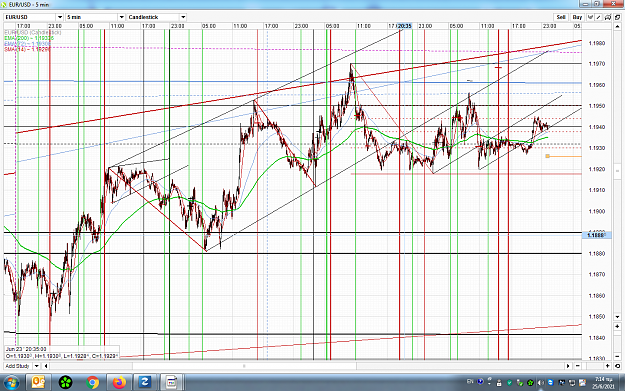Click the price axis expand plus button

pos(617,326)
